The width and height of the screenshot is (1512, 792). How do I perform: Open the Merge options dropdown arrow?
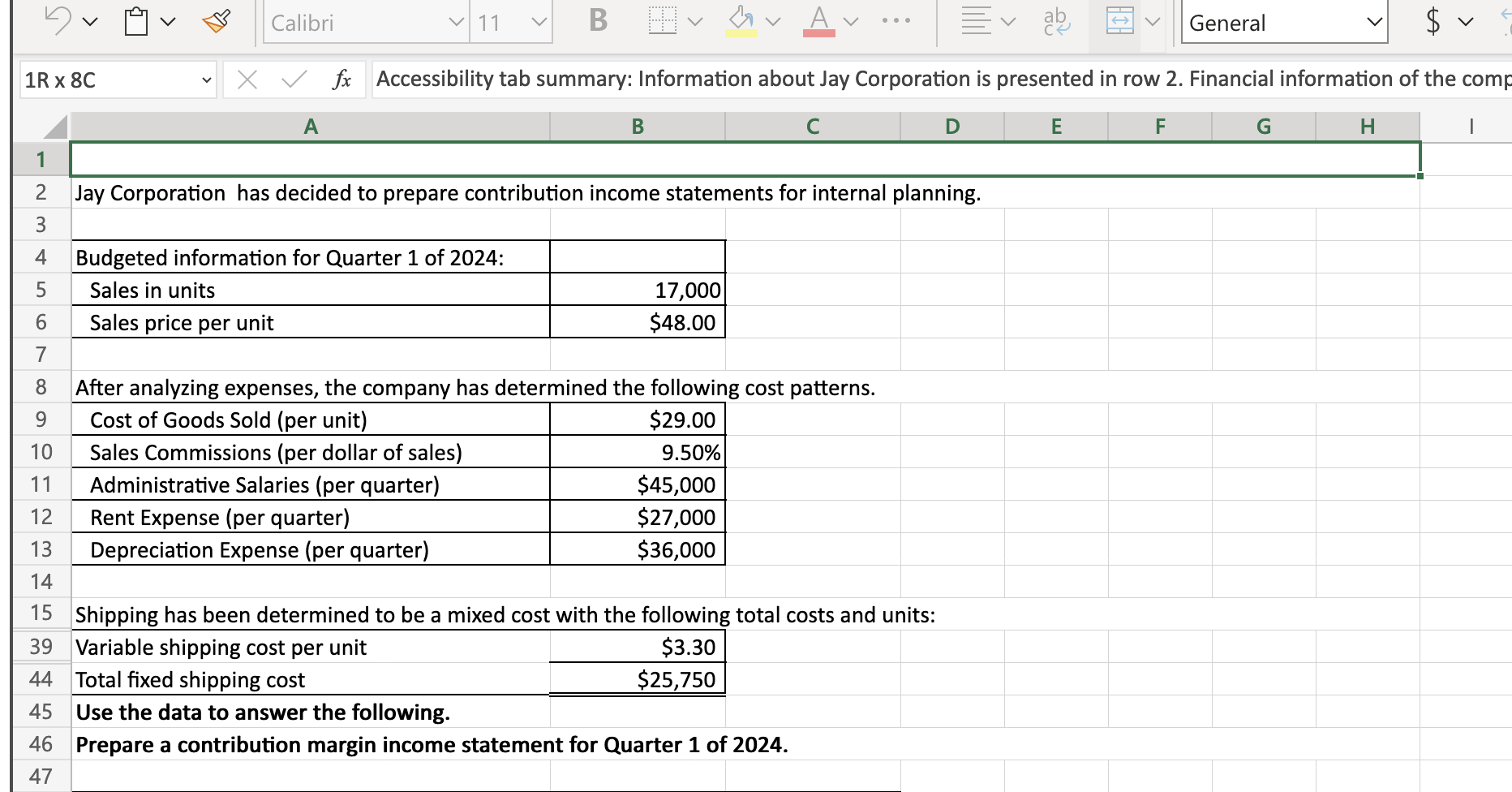(x=1153, y=22)
